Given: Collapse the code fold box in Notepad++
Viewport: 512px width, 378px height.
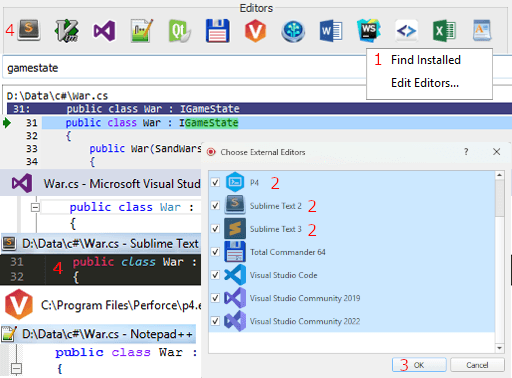Looking at the screenshot, I should 16,369.
